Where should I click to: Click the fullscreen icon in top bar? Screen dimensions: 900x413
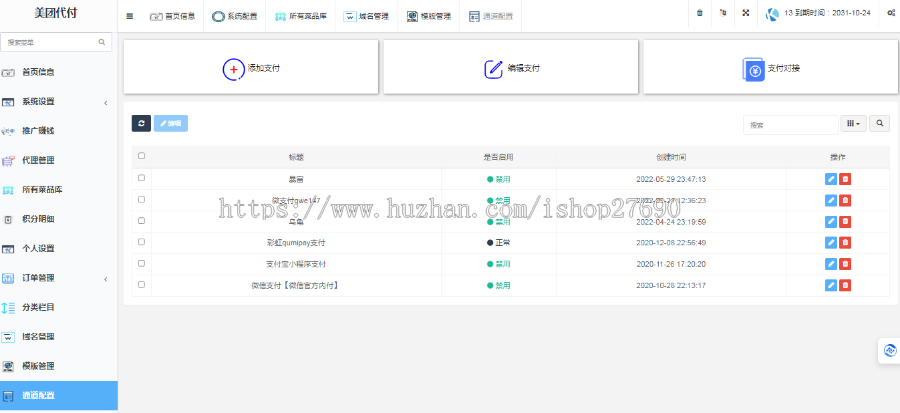(745, 14)
